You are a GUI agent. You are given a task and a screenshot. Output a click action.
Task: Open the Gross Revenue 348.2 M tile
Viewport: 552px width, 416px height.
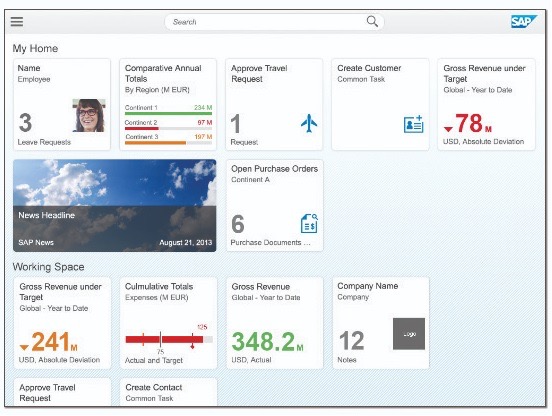[275, 323]
